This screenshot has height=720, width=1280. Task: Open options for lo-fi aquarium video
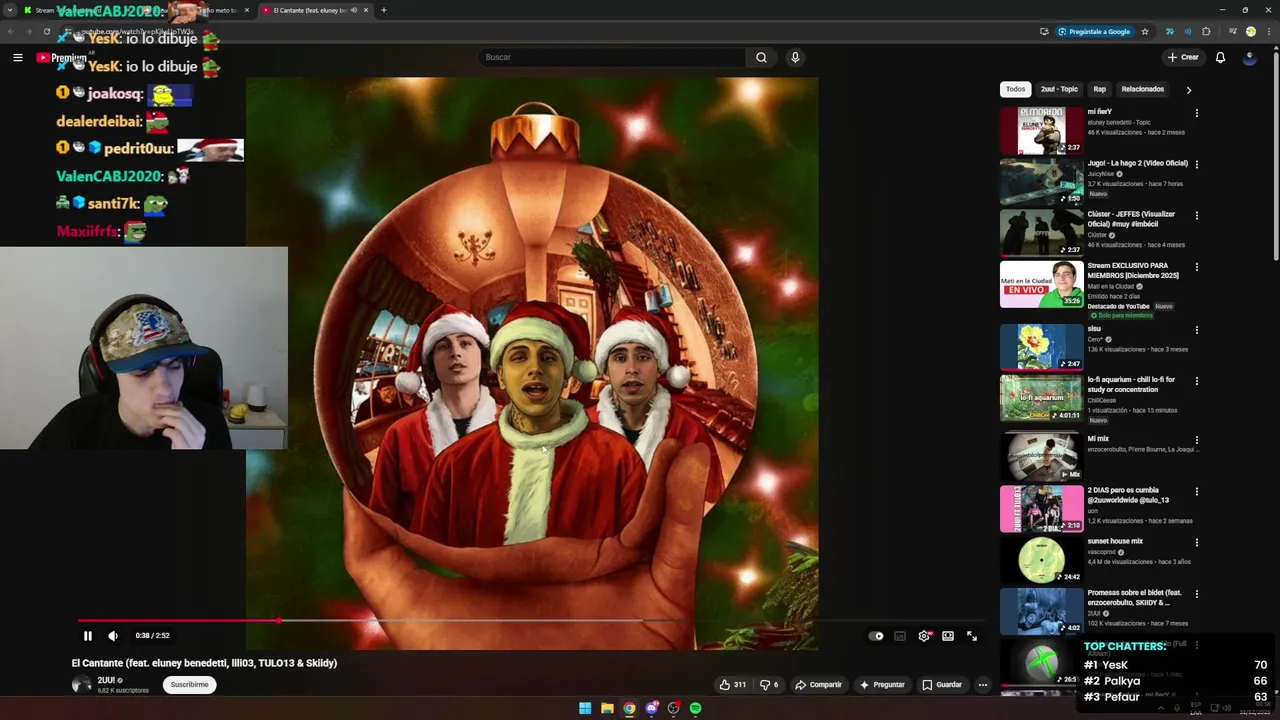[1196, 381]
